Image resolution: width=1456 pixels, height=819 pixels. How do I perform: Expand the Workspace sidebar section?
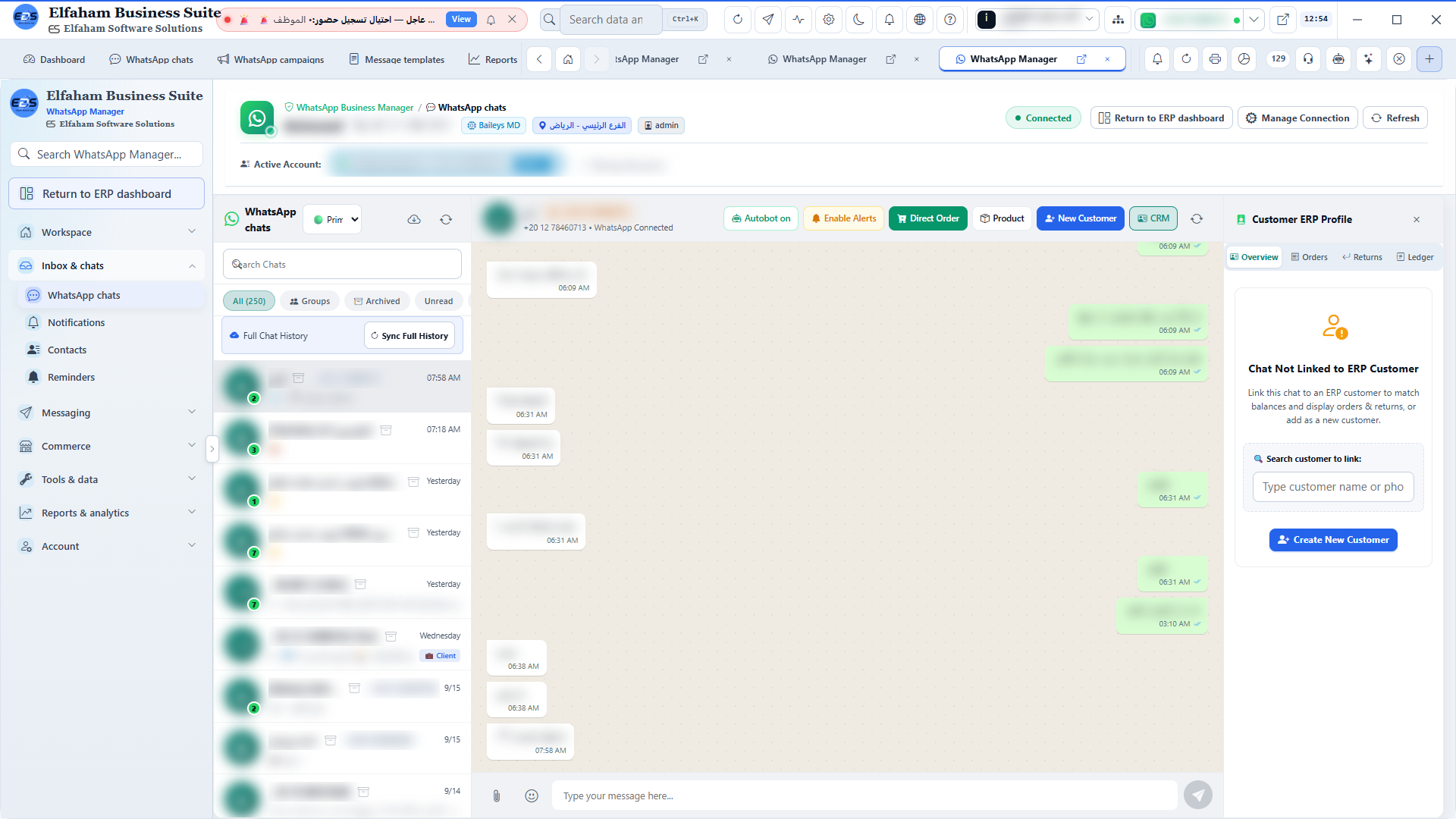[107, 232]
